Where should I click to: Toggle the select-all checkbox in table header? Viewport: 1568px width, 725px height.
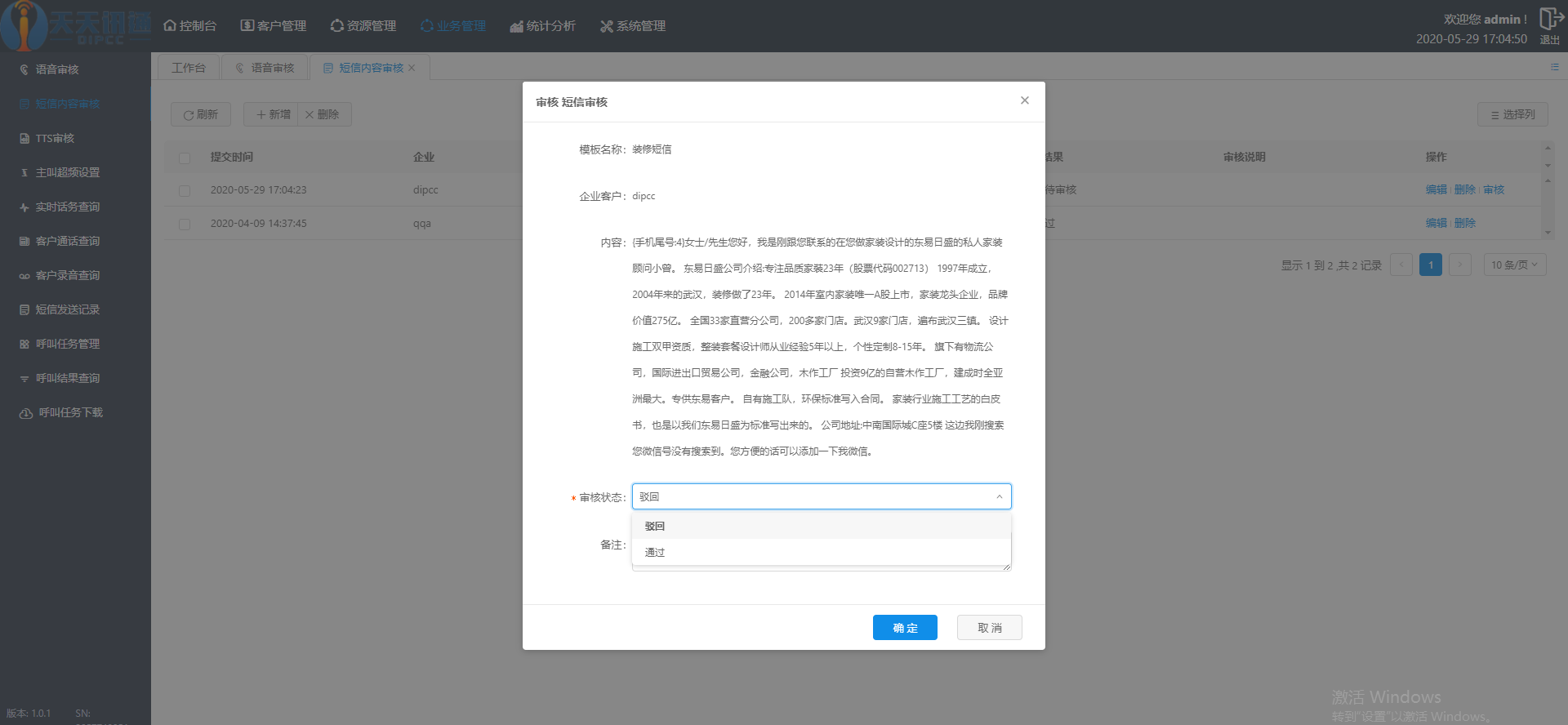coord(185,158)
